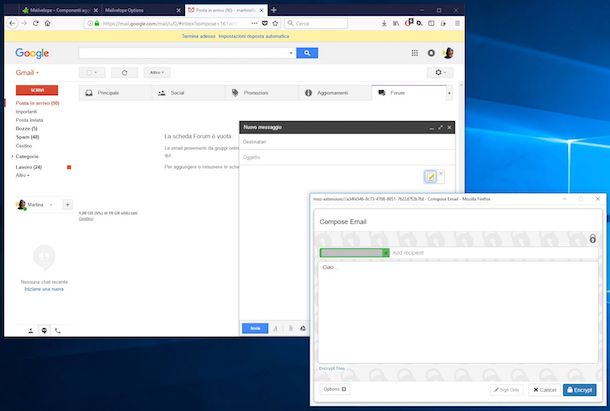Open the Google apps grid
The width and height of the screenshot is (610, 411).
coord(415,53)
